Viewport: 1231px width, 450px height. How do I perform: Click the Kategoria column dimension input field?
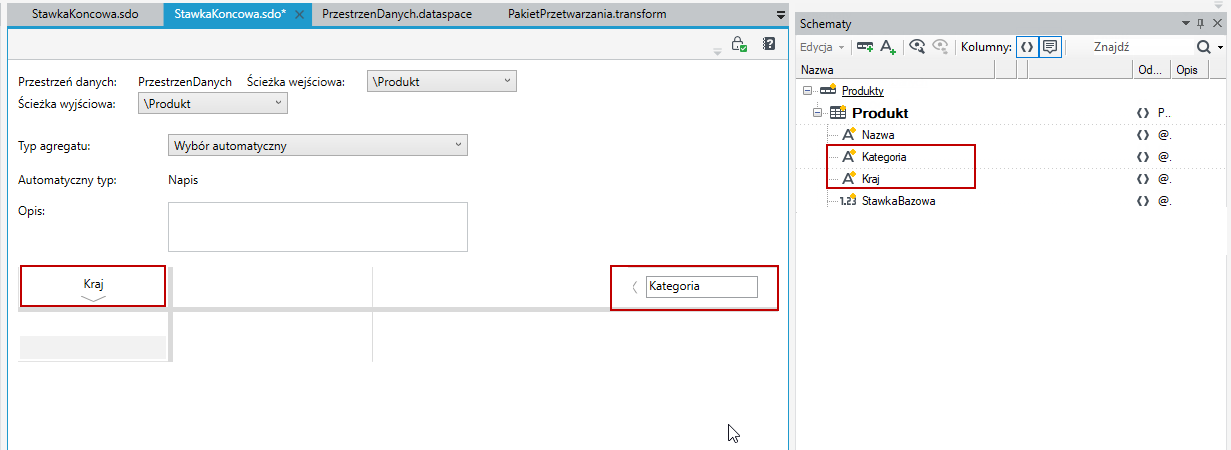[702, 286]
